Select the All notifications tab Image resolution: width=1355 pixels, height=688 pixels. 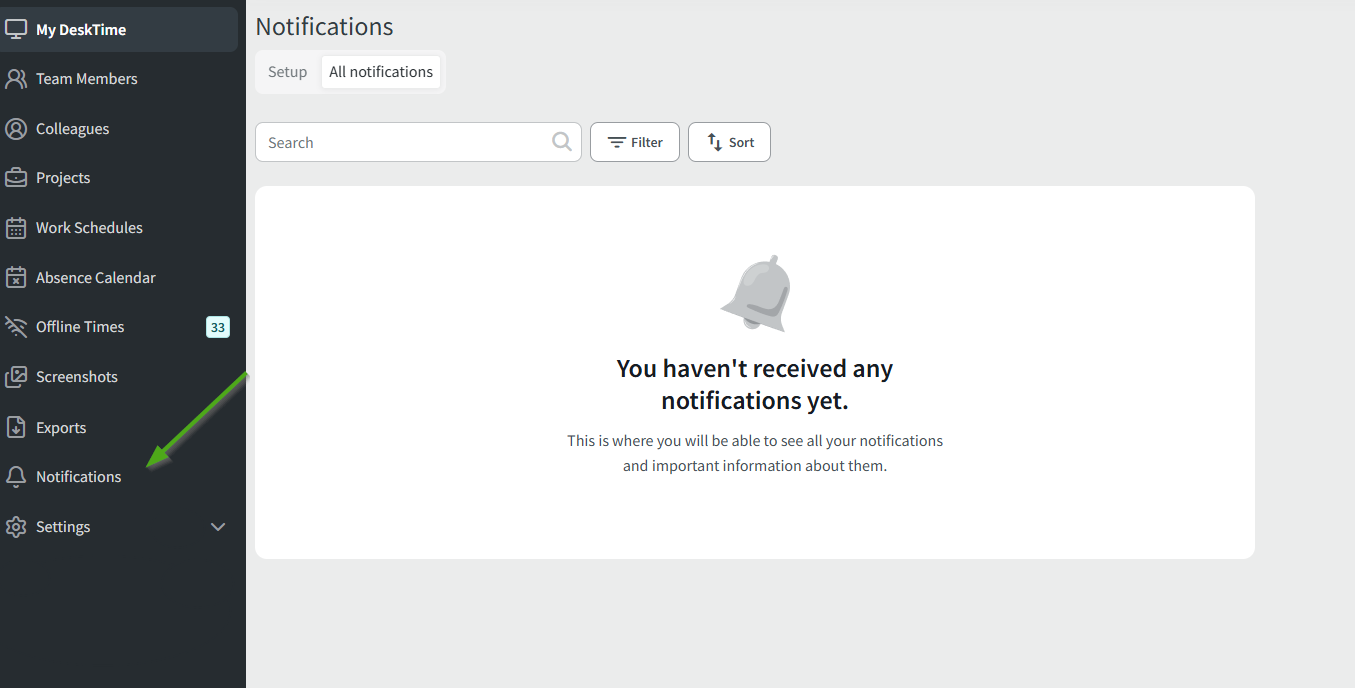(381, 72)
